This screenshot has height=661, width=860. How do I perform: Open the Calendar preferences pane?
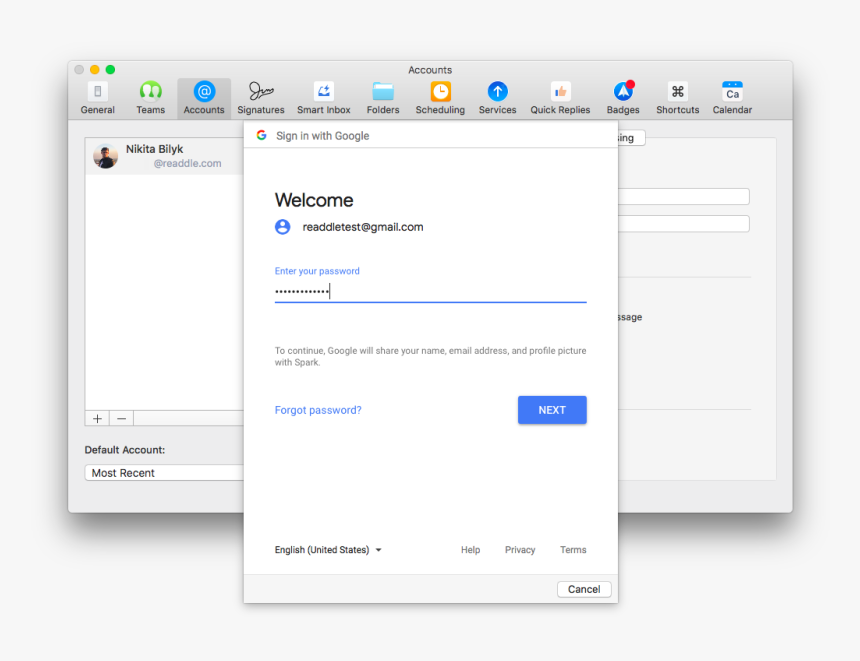pos(732,98)
